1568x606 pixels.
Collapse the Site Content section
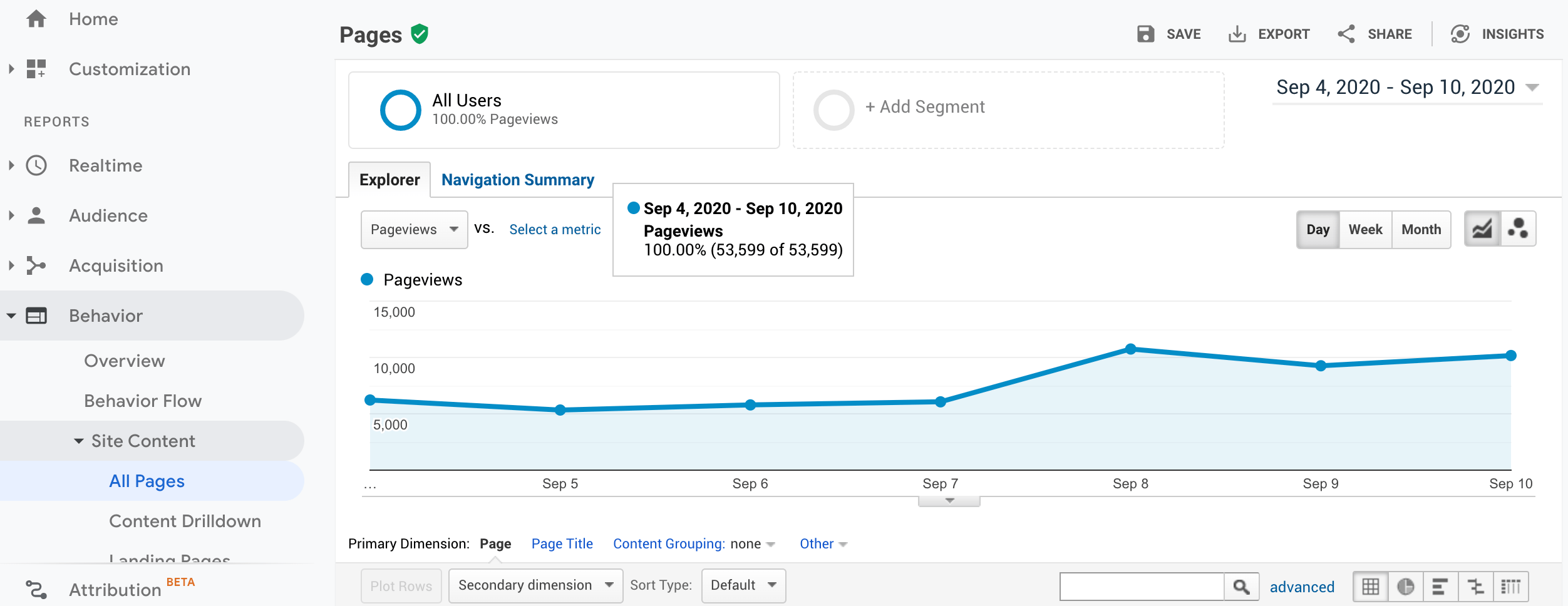click(79, 441)
